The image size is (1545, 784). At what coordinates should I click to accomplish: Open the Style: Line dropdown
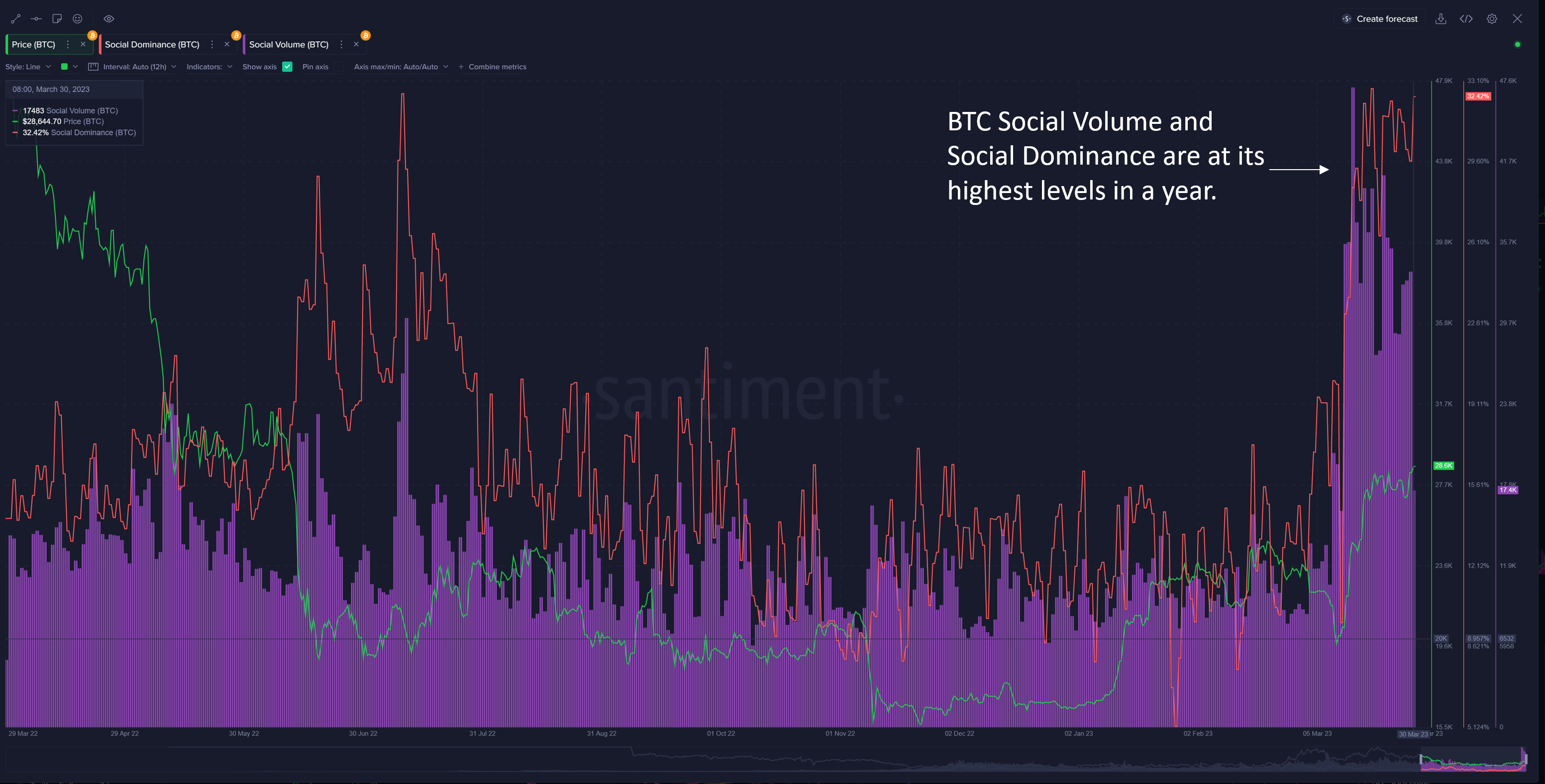(x=28, y=67)
